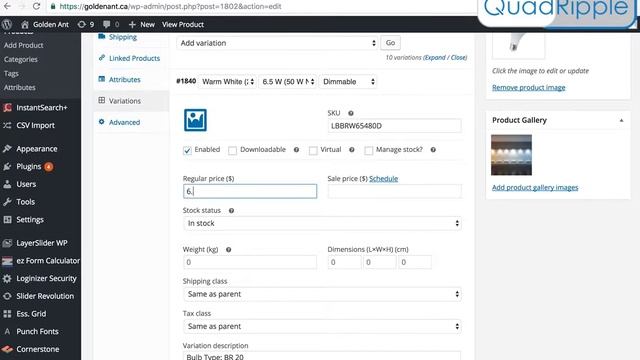Click the Schedule sale price link
This screenshot has height=360, width=640.
383,179
